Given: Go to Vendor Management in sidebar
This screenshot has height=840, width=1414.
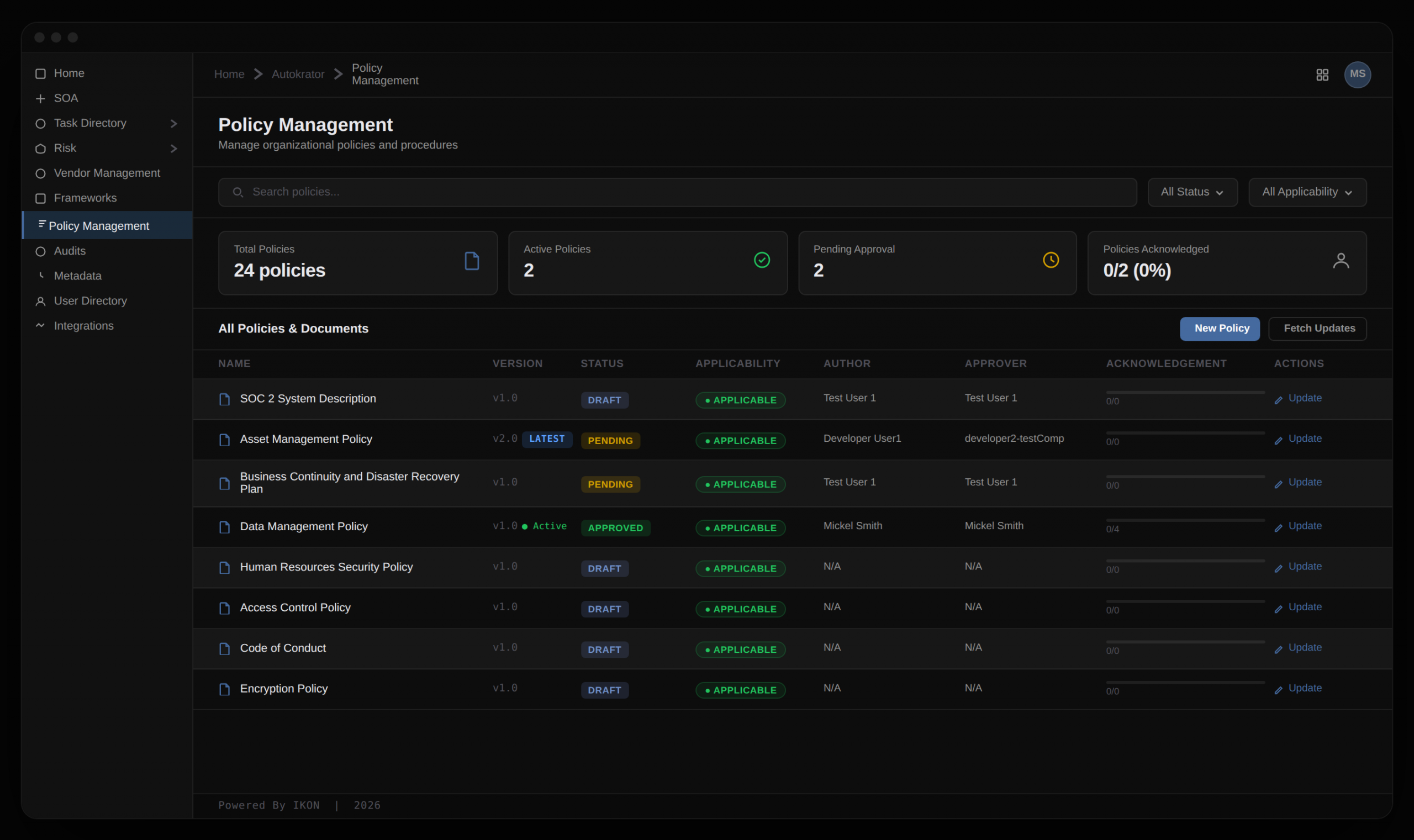Looking at the screenshot, I should [107, 173].
